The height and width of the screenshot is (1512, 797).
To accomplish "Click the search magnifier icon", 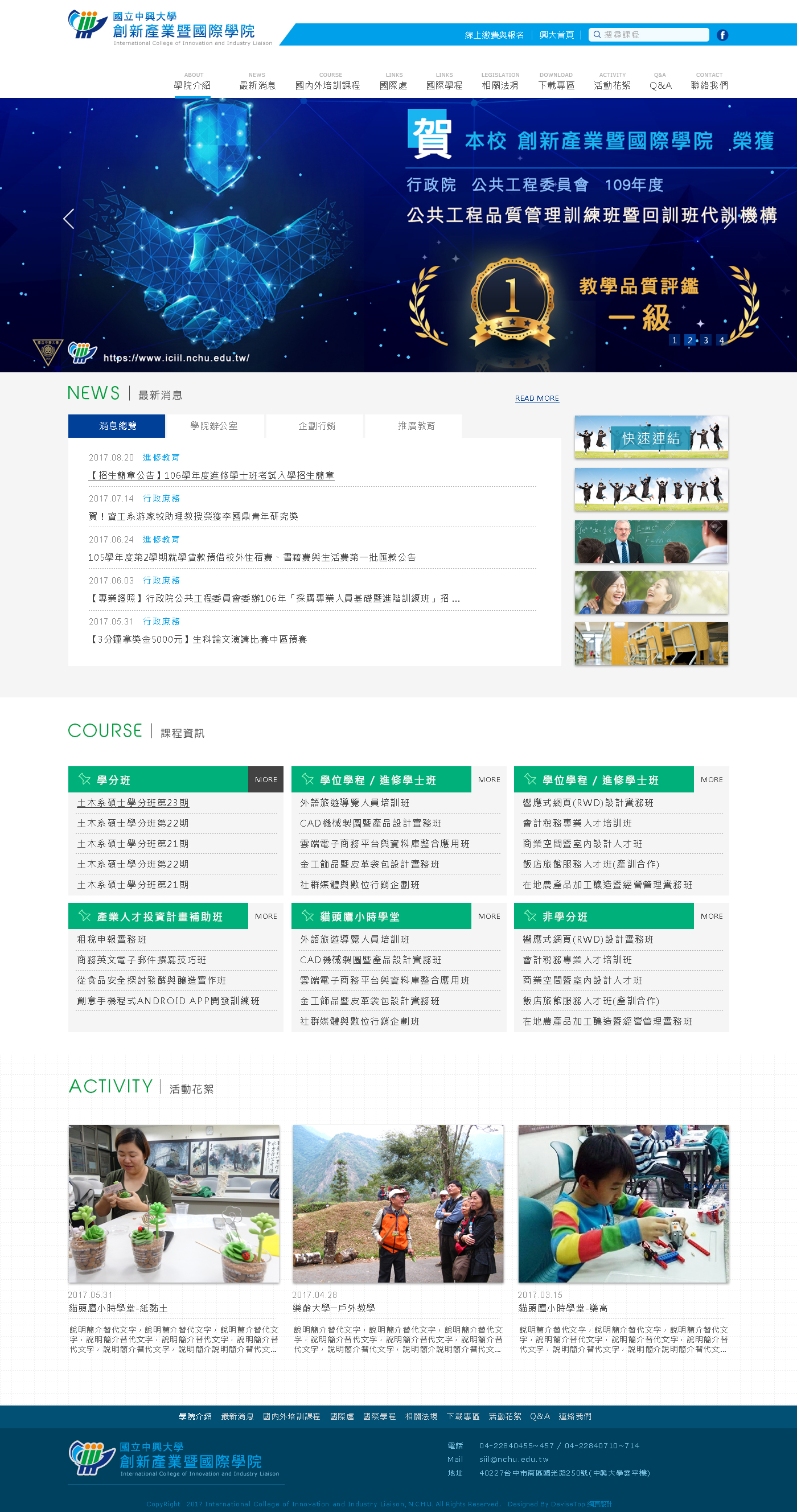I will click(597, 35).
